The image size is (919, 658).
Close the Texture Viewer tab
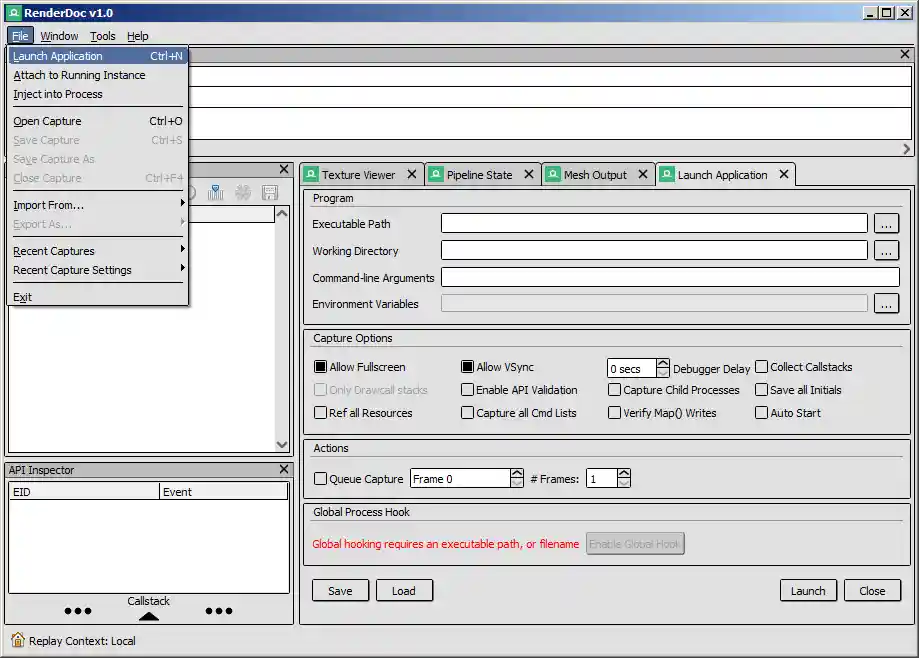click(x=411, y=174)
